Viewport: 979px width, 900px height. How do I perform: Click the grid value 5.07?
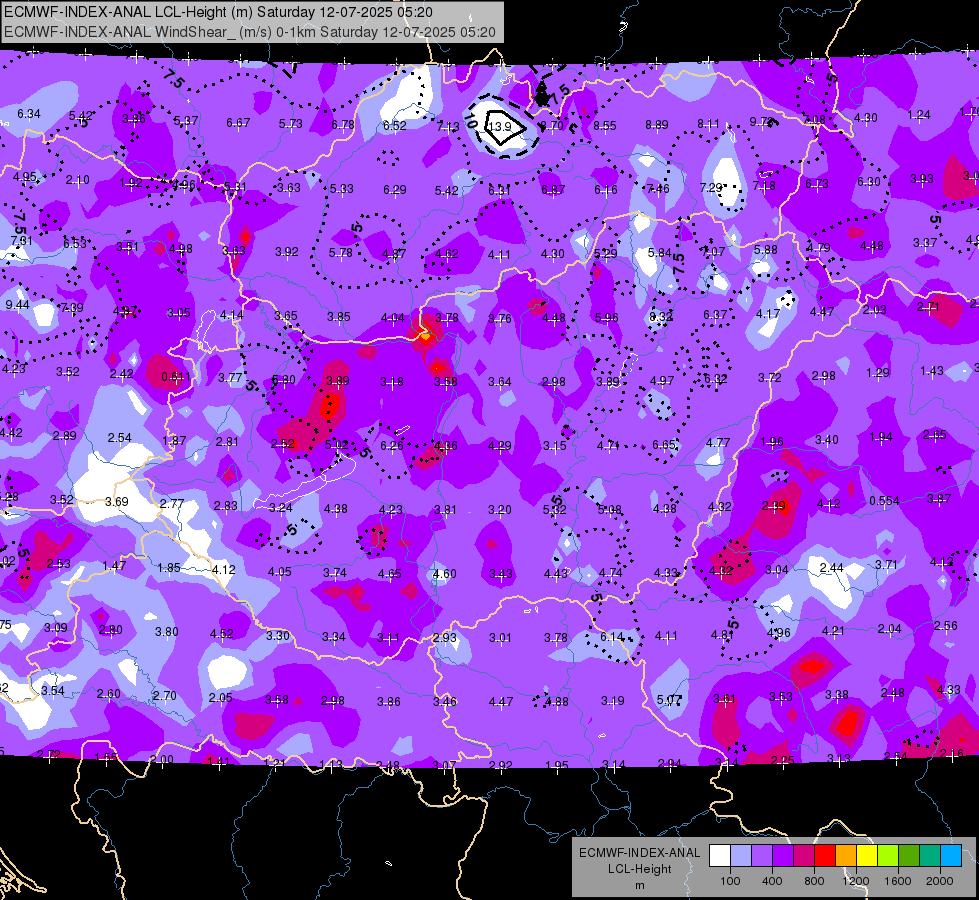[x=669, y=700]
